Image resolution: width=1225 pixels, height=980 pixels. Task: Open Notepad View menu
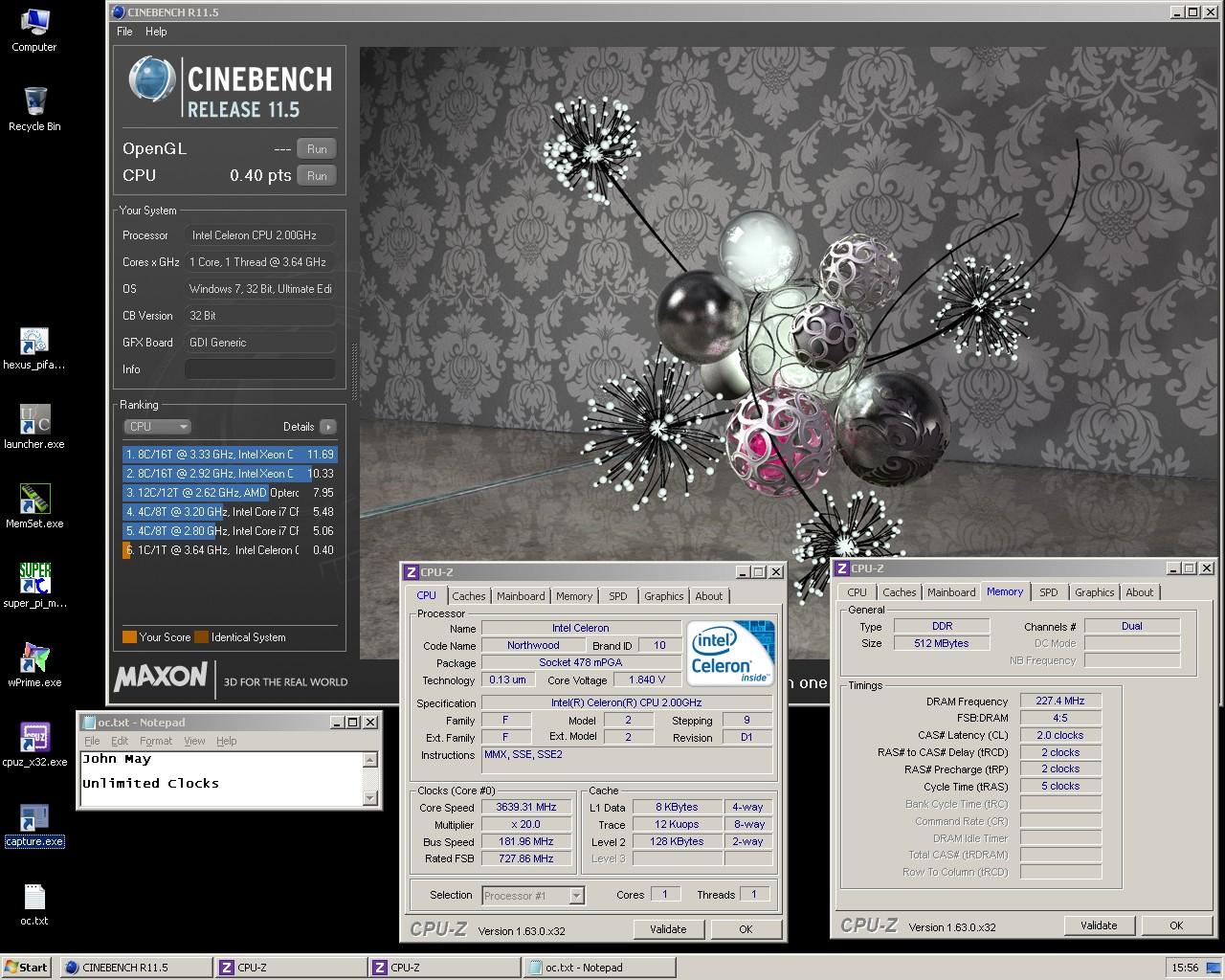(194, 741)
